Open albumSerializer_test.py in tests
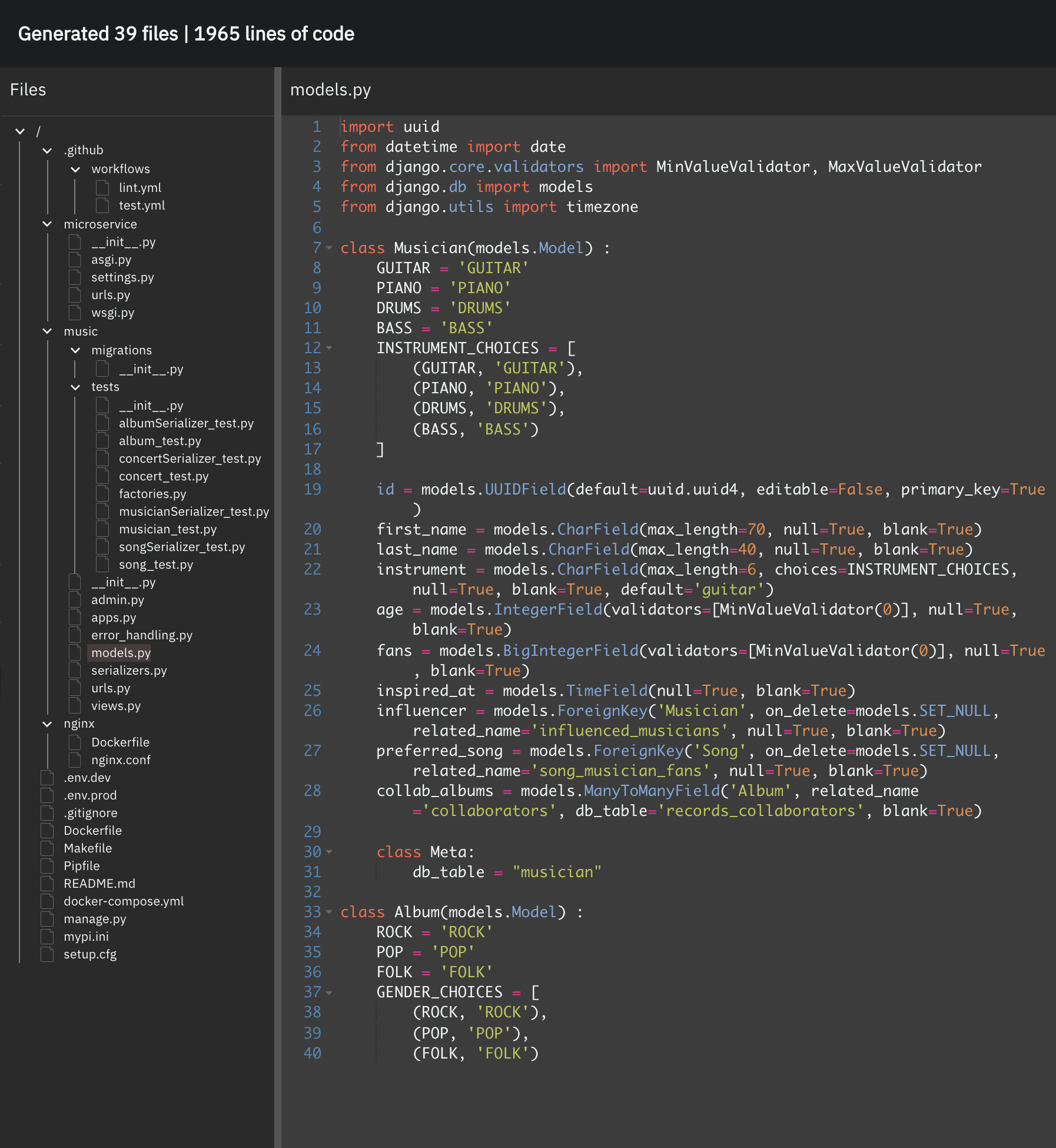This screenshot has width=1056, height=1148. coord(186,423)
